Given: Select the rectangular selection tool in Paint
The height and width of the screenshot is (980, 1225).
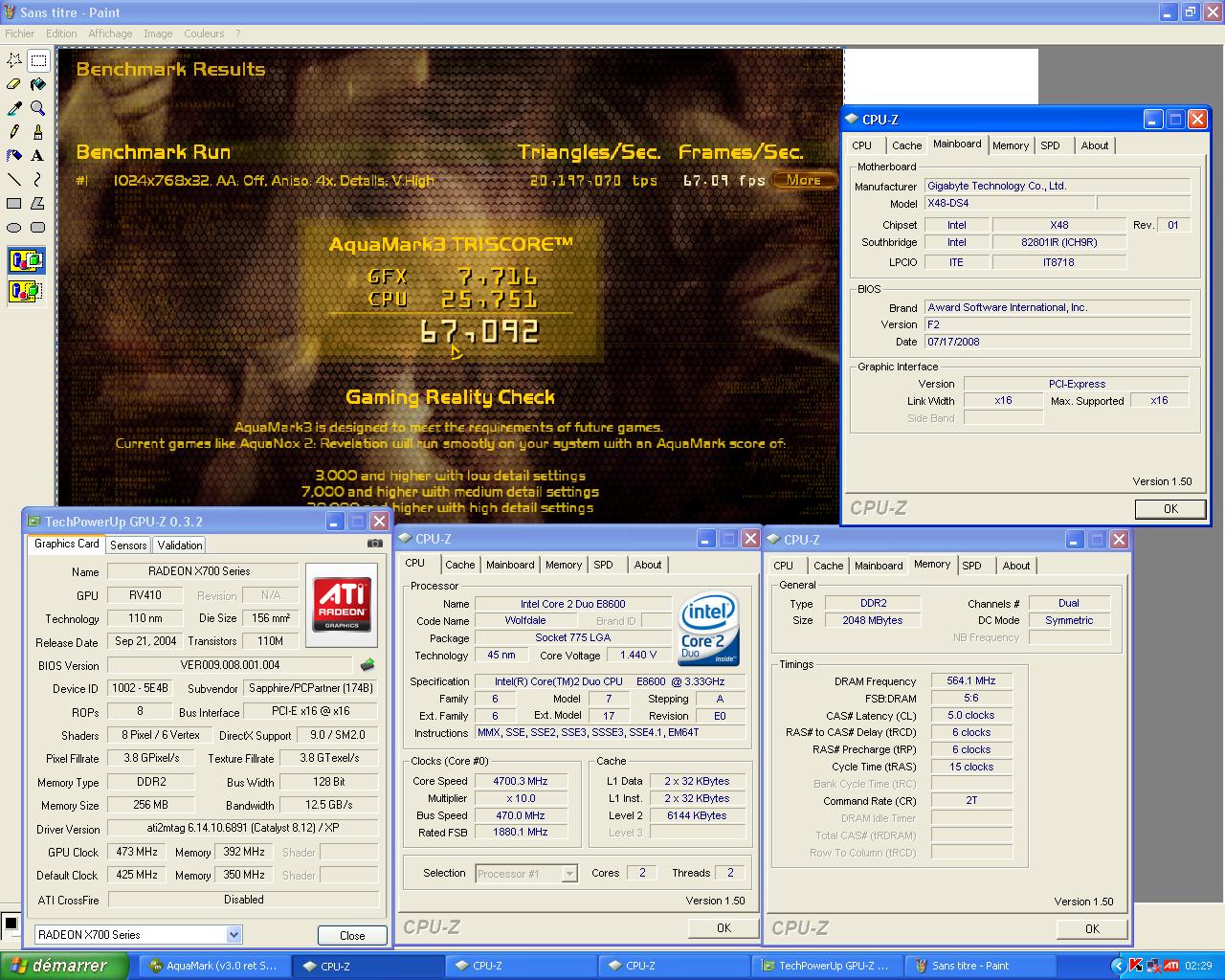Looking at the screenshot, I should 38,60.
